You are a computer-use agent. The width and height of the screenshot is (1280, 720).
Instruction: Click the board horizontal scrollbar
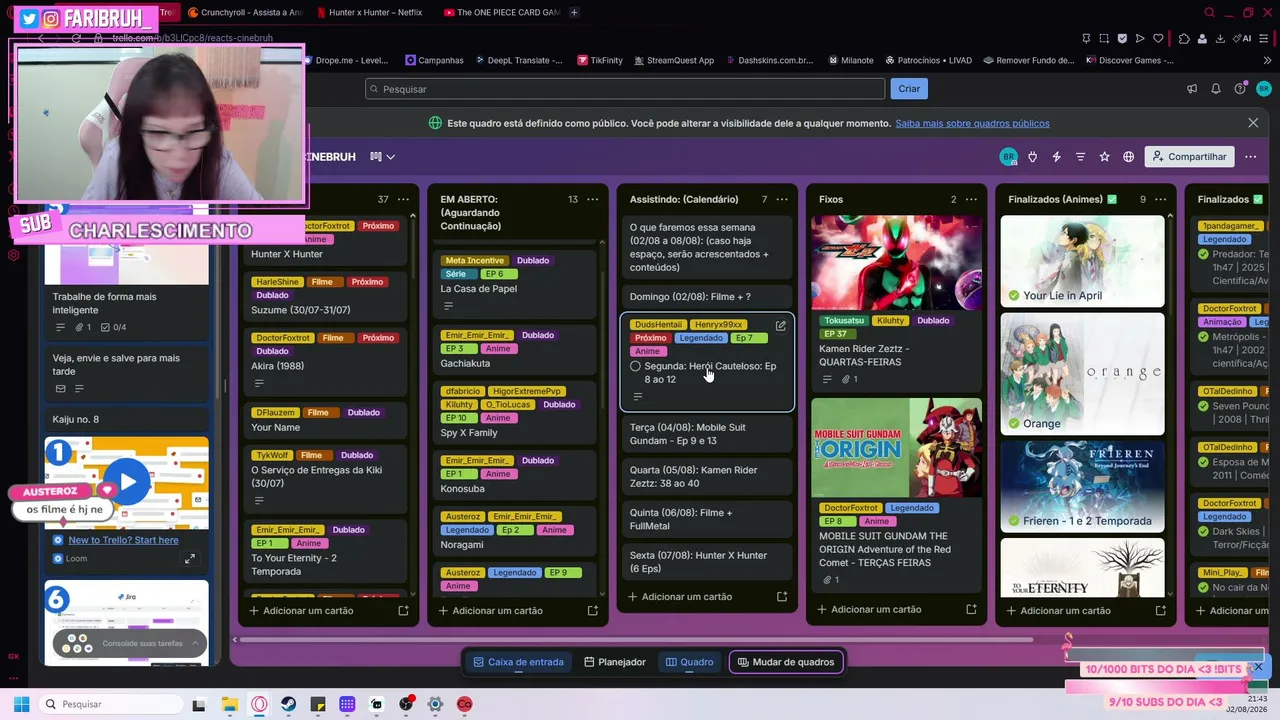(x=636, y=640)
